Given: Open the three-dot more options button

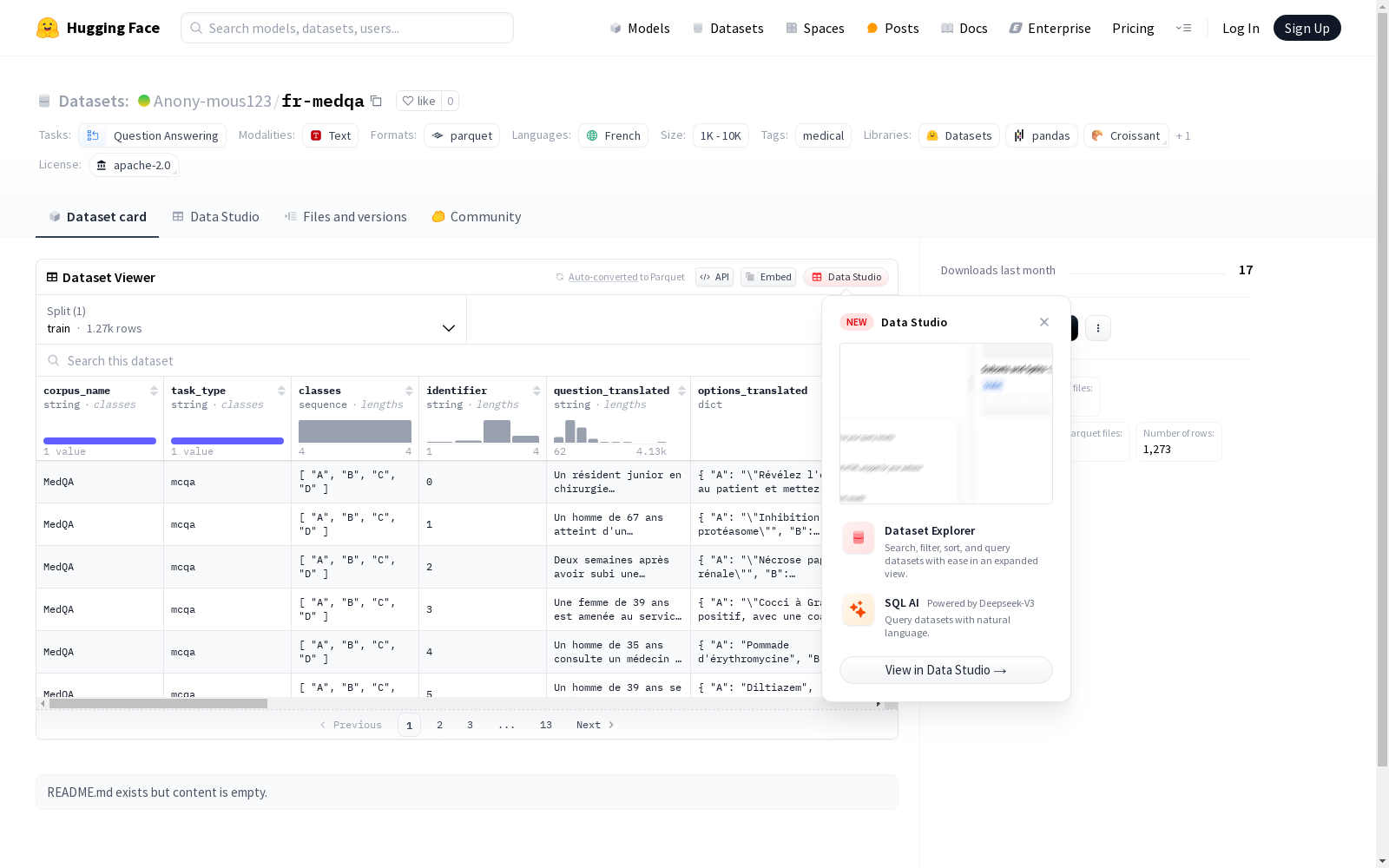Looking at the screenshot, I should coord(1098,328).
